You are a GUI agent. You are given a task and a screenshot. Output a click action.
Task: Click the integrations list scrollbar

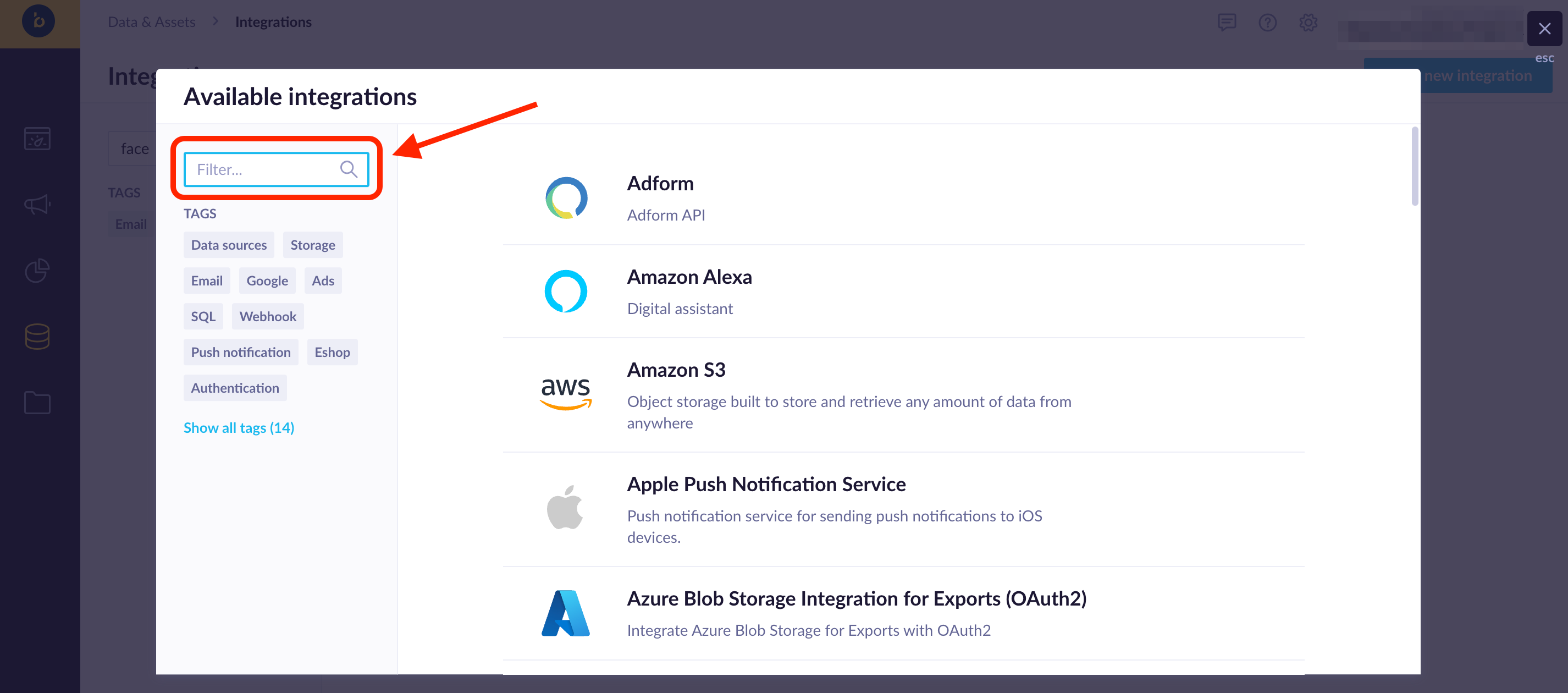point(1415,166)
